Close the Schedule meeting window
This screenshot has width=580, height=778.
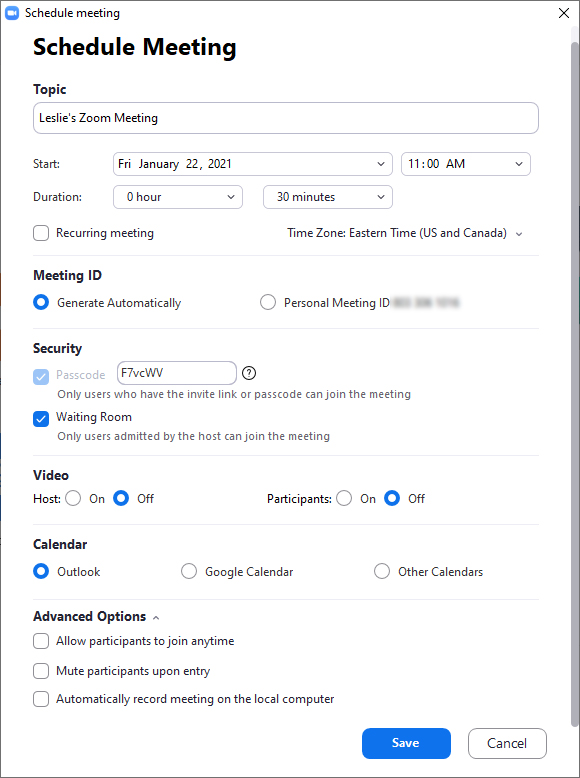564,13
